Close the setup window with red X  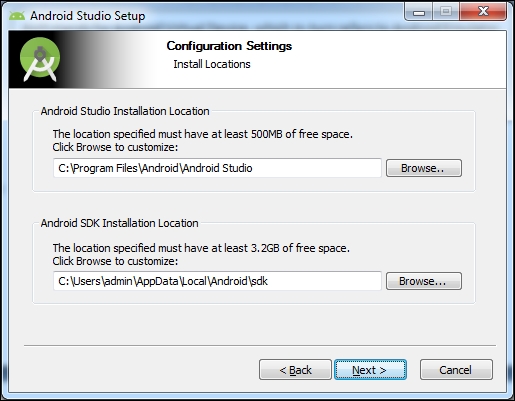point(483,12)
